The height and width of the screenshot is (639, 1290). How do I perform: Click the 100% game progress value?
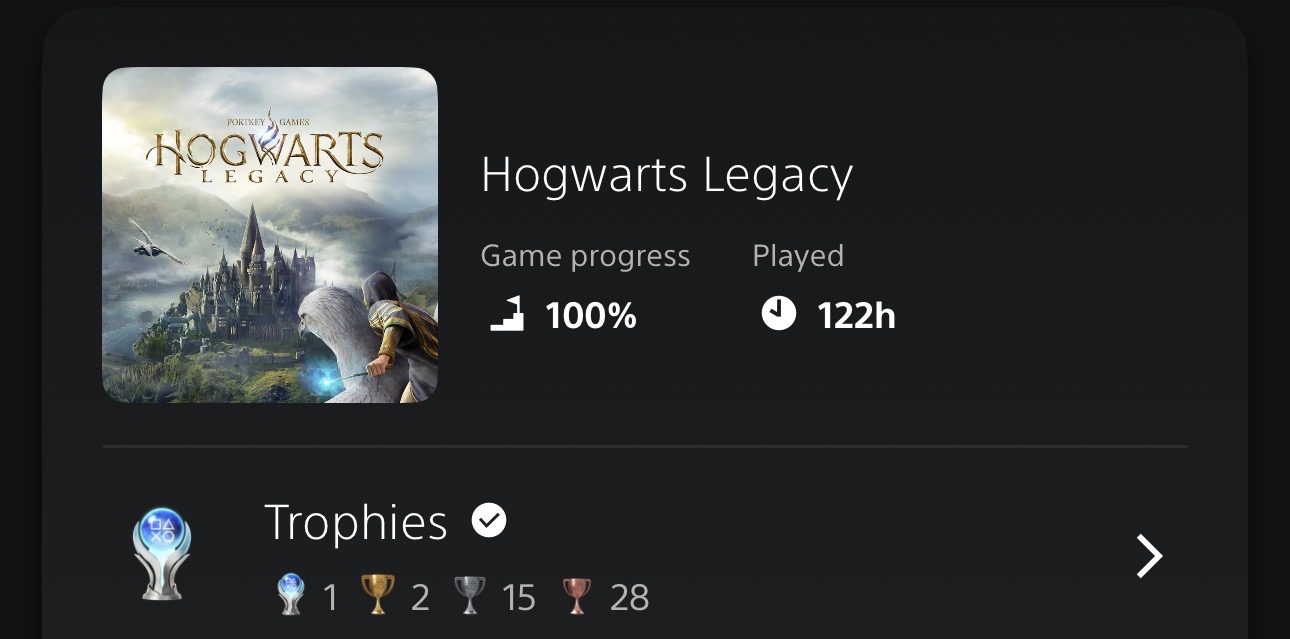[x=591, y=316]
